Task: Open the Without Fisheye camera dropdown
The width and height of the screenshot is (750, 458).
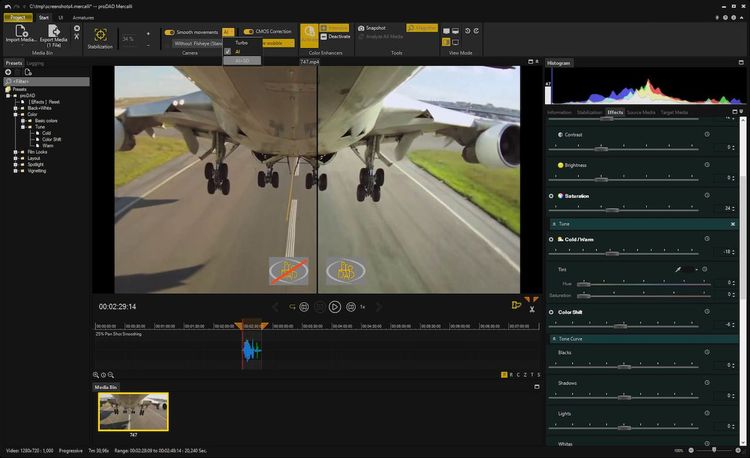Action: 196,43
